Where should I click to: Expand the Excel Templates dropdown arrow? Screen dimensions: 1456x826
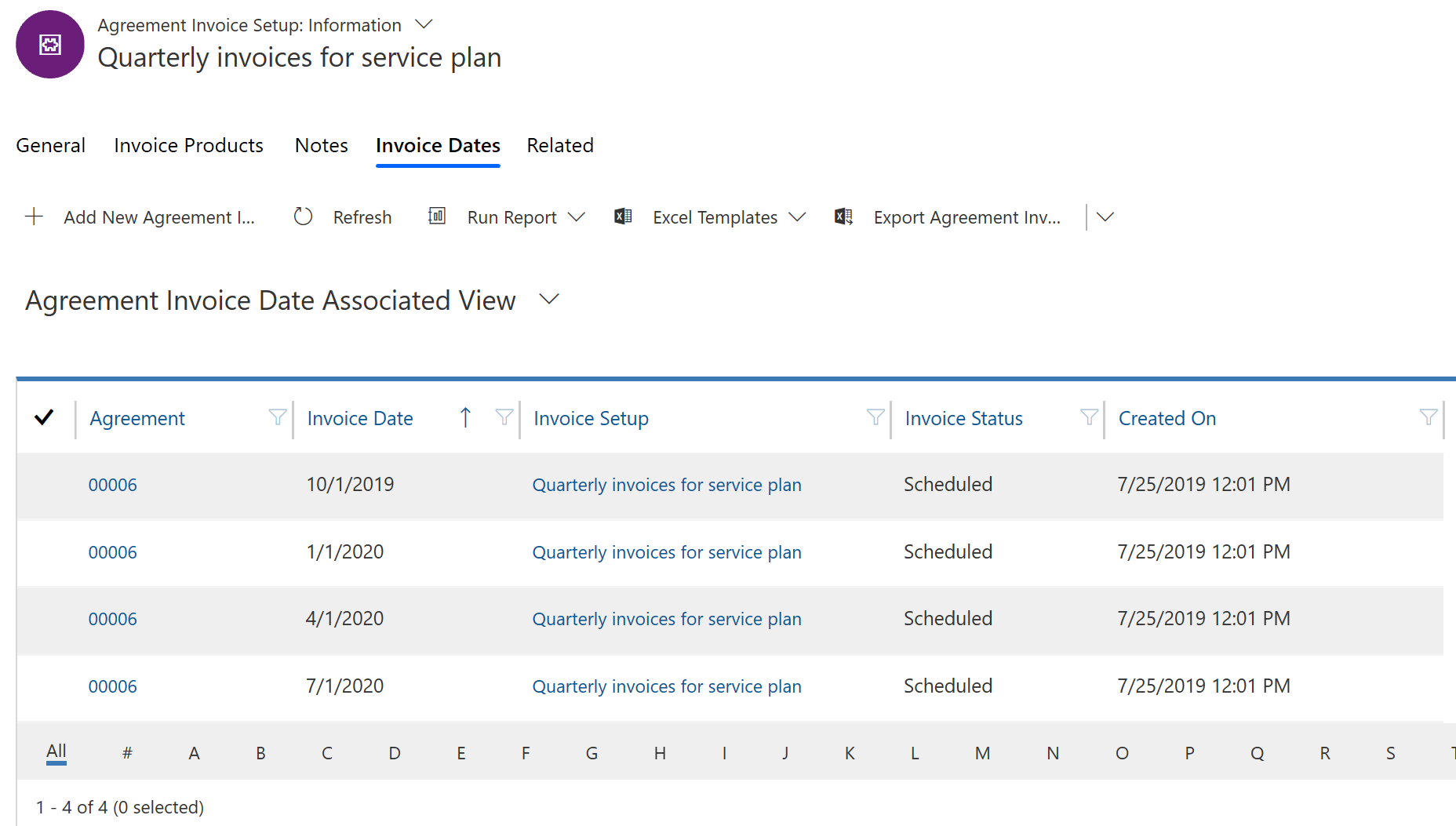click(x=797, y=217)
